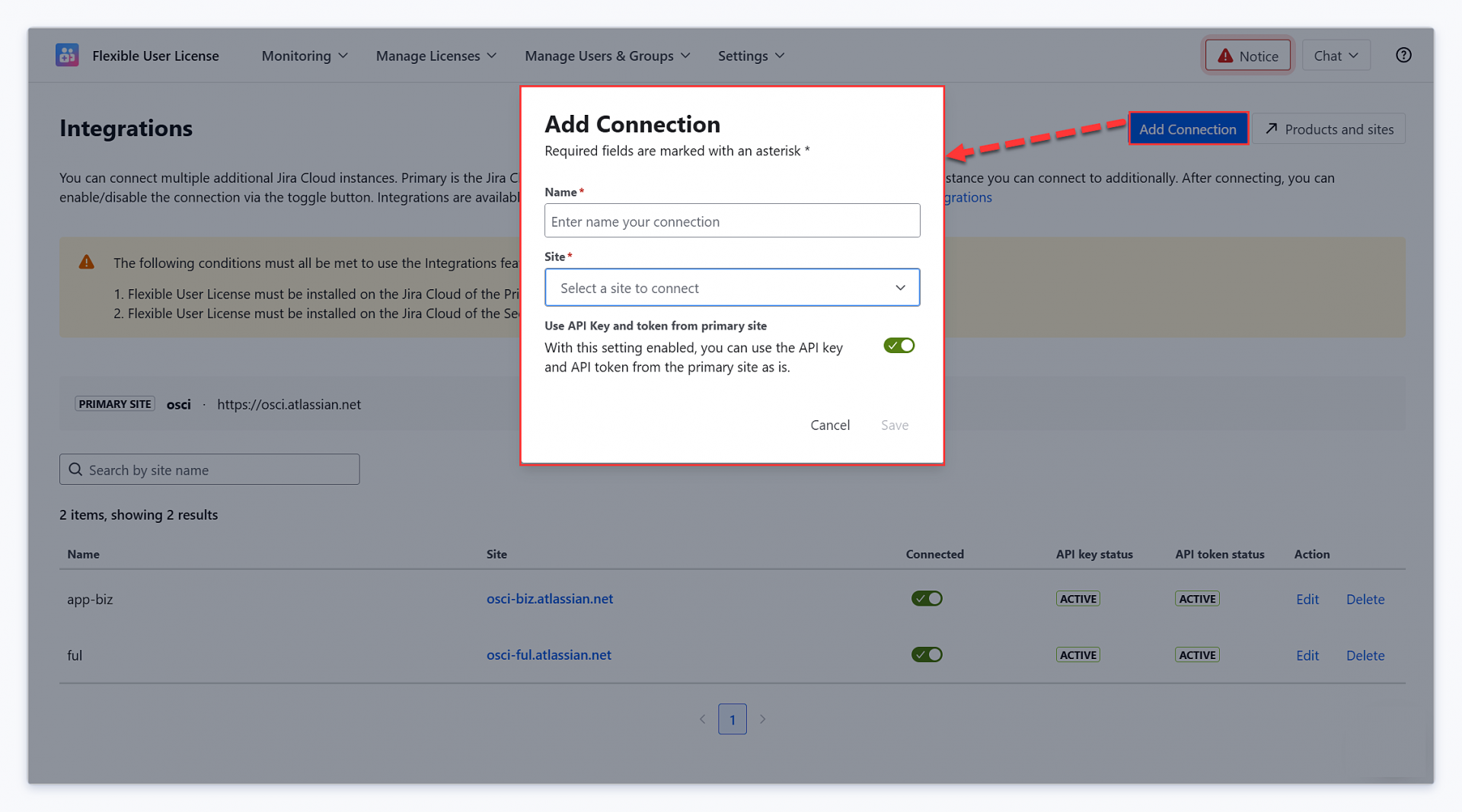The image size is (1462, 812).
Task: Open the osci-biz.atlassian.net link
Action: [x=550, y=598]
